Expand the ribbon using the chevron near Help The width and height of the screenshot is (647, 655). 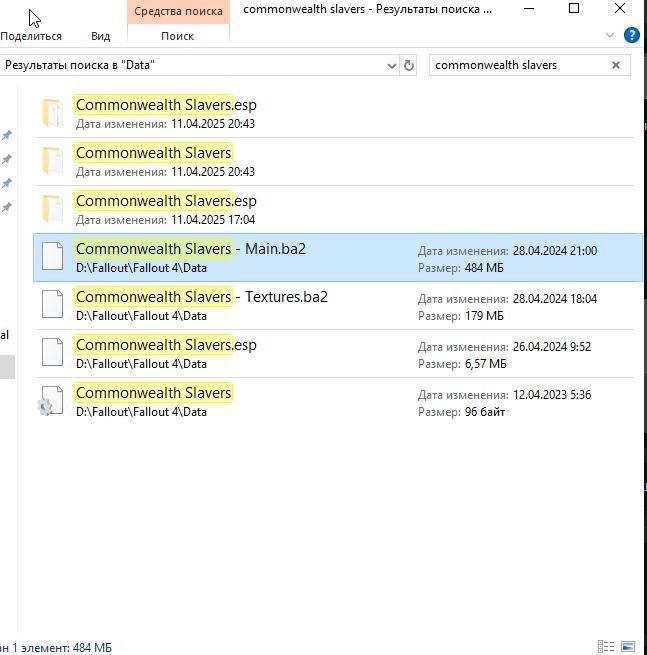pyautogui.click(x=610, y=35)
